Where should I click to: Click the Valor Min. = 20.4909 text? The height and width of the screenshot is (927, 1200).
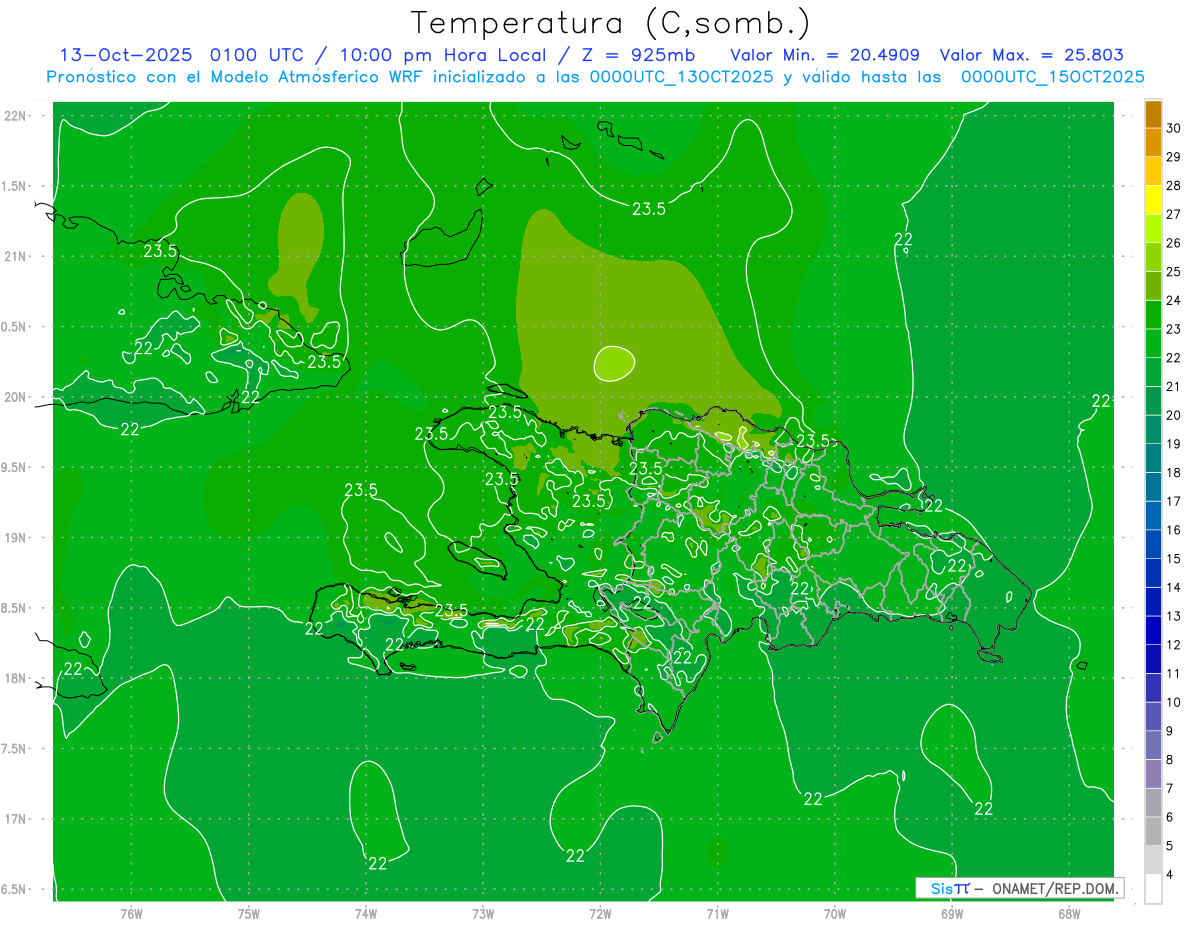[825, 55]
